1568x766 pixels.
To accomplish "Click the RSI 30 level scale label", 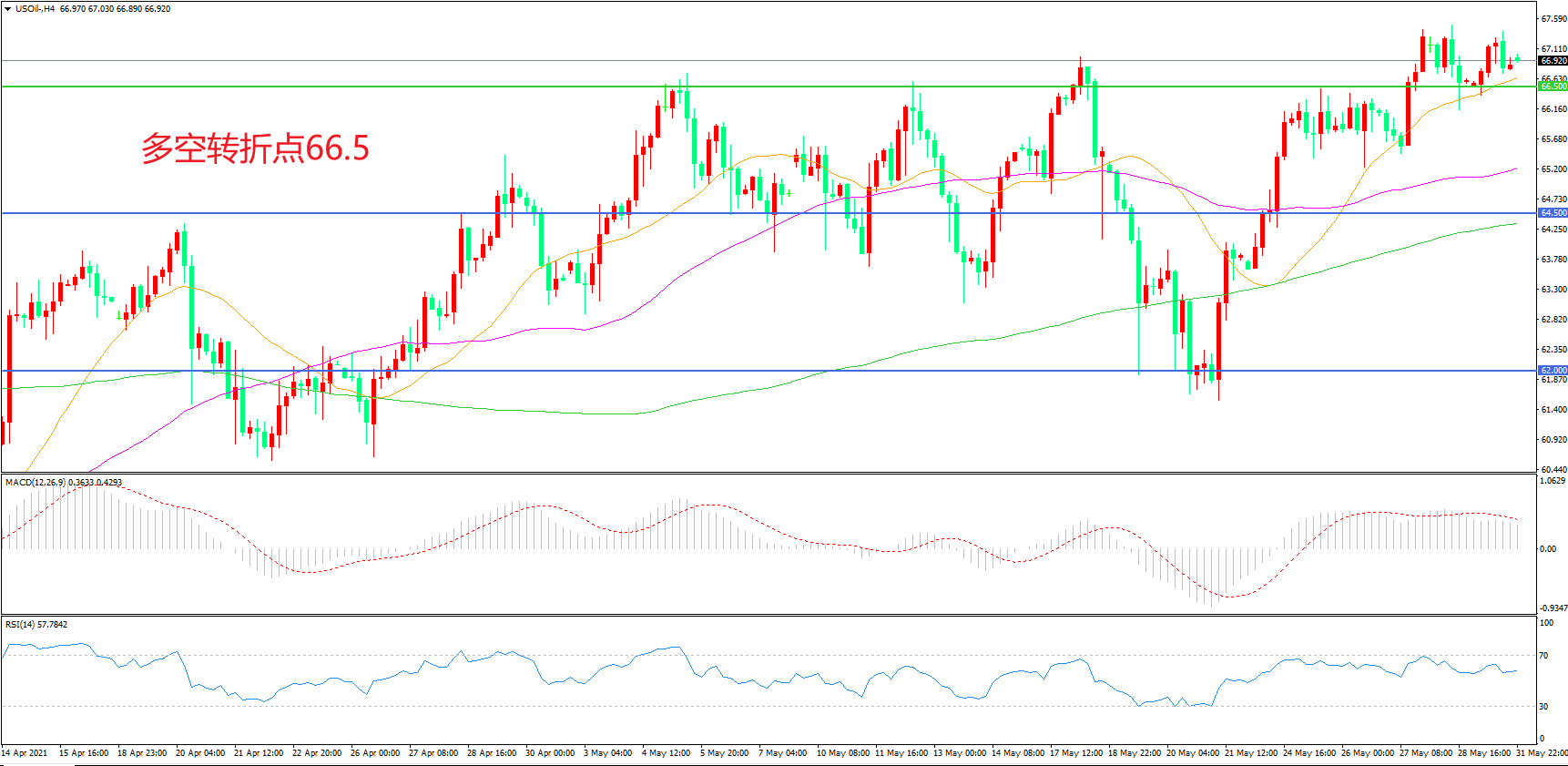I will (x=1543, y=707).
